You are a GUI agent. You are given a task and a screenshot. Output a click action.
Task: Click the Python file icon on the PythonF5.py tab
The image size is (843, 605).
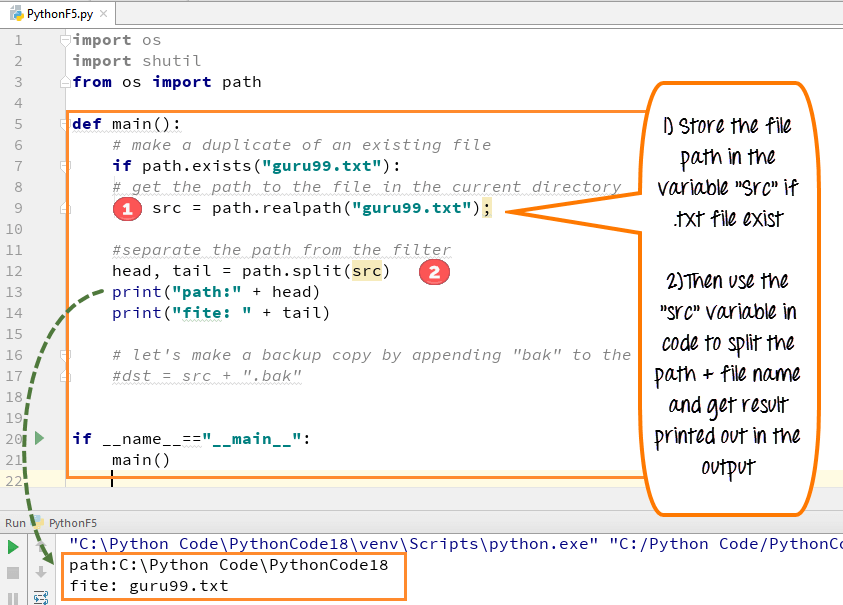click(x=15, y=13)
